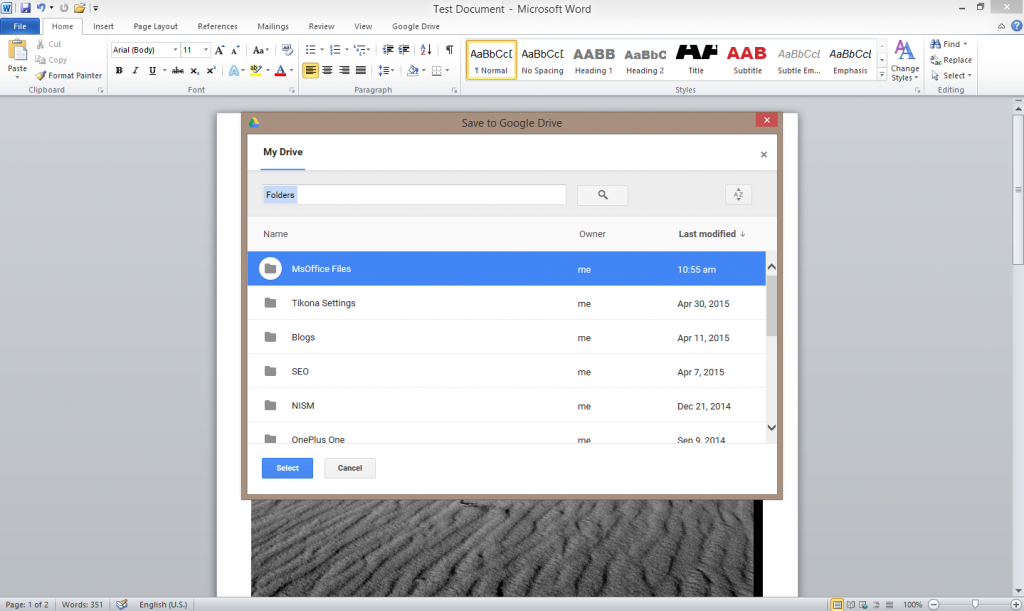Click the Sort icon in Paragraph group
1024x611 pixels.
[x=426, y=50]
